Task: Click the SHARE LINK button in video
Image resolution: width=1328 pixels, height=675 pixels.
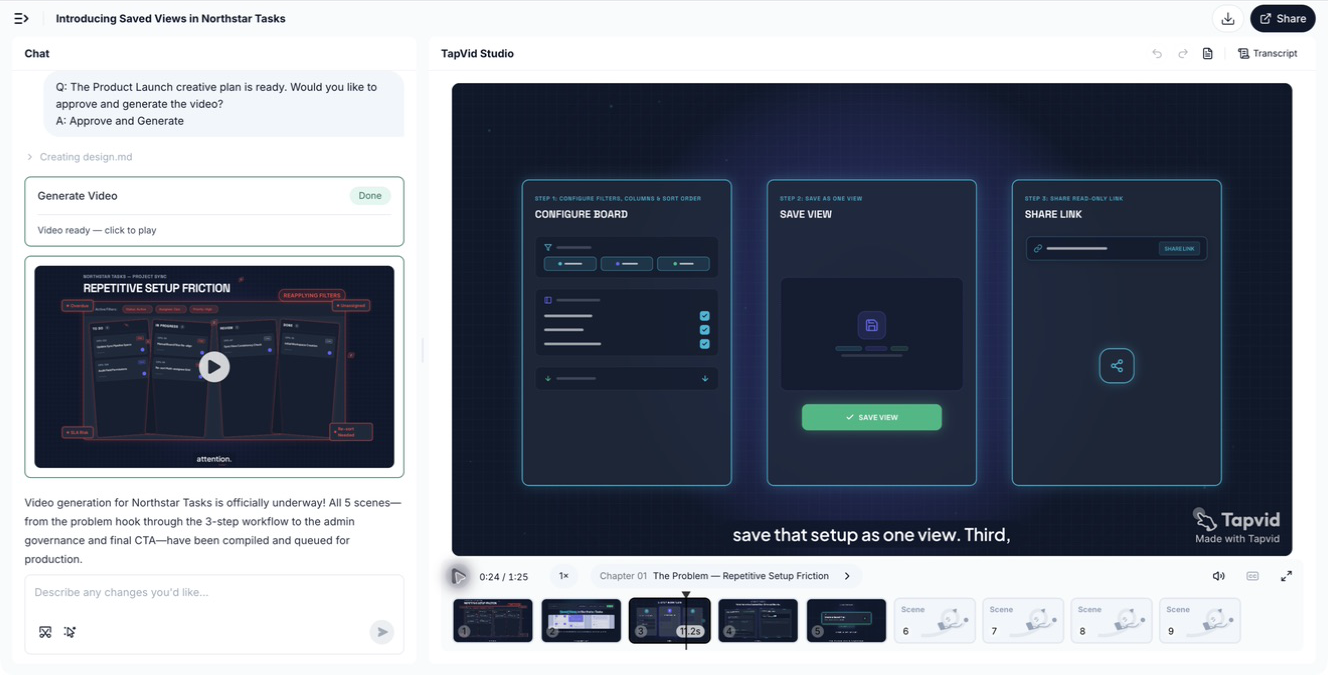Action: [1179, 248]
